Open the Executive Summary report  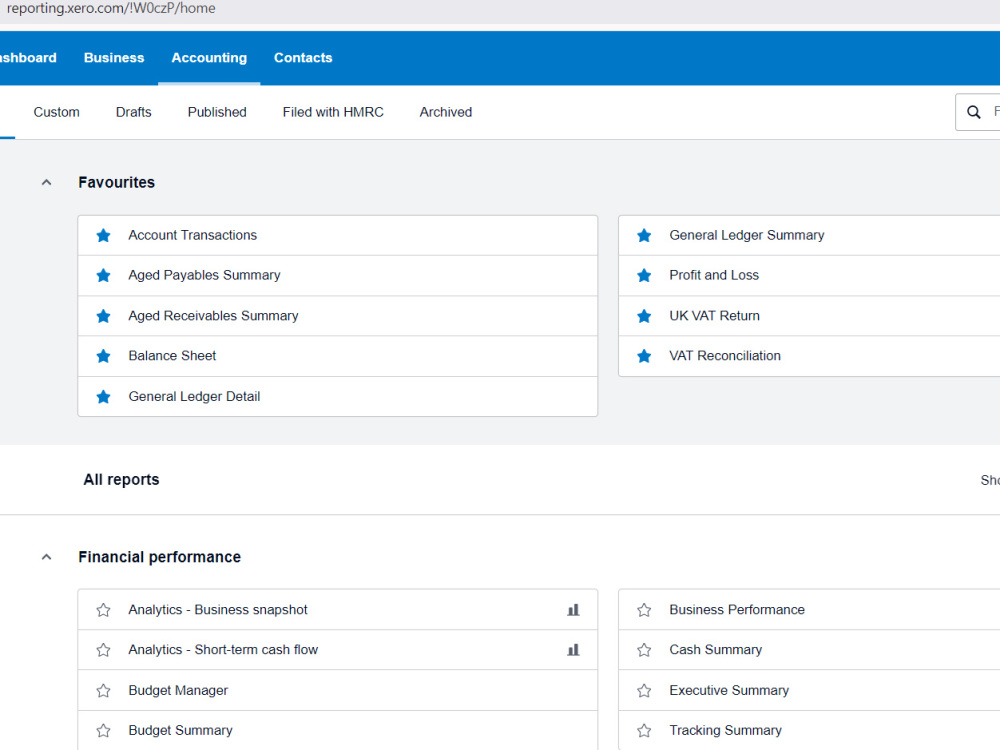tap(729, 691)
